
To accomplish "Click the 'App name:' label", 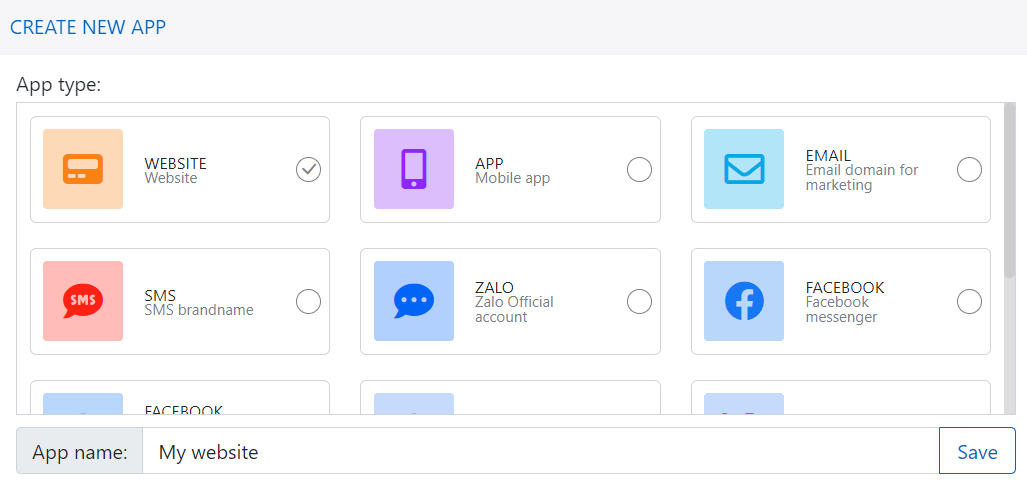I will pyautogui.click(x=79, y=451).
